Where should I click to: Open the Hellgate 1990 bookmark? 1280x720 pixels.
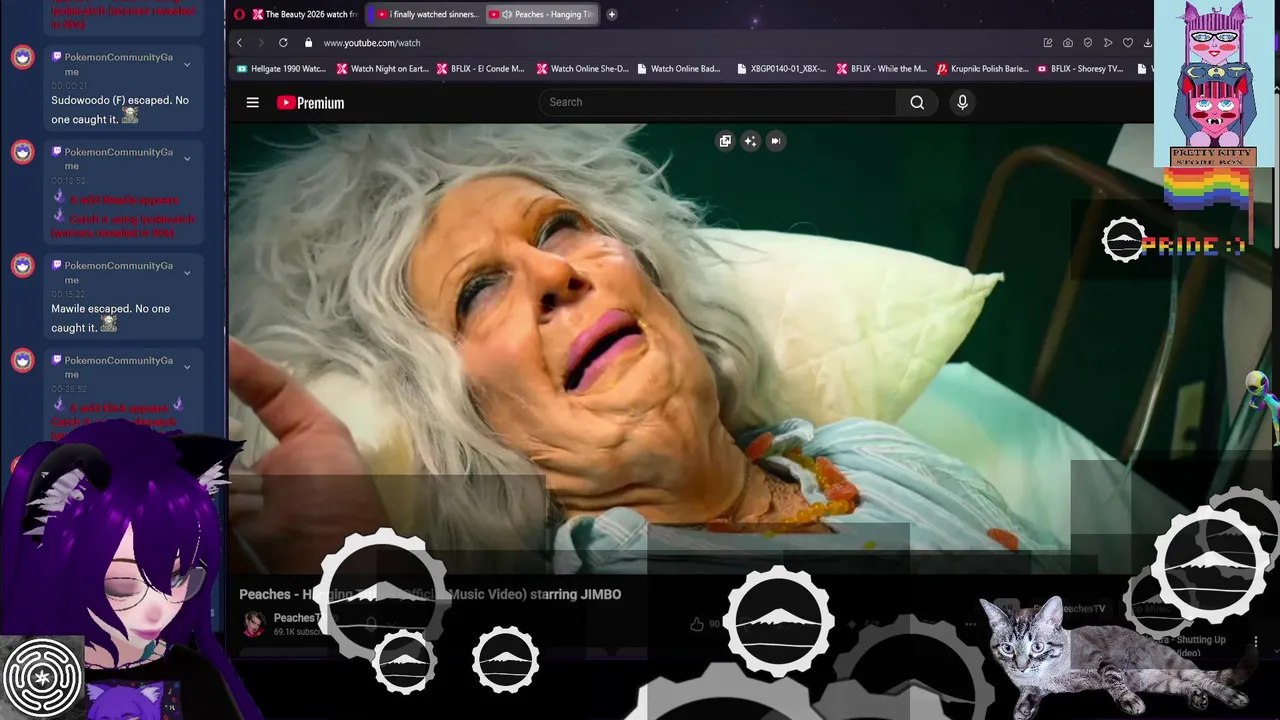tap(281, 69)
